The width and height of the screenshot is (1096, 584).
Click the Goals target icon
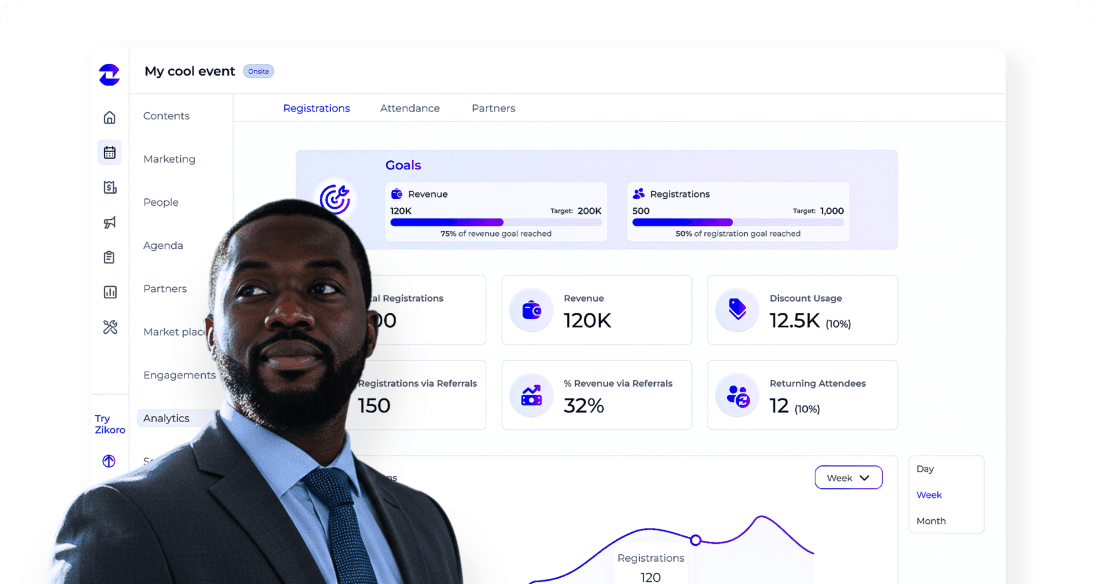point(335,199)
